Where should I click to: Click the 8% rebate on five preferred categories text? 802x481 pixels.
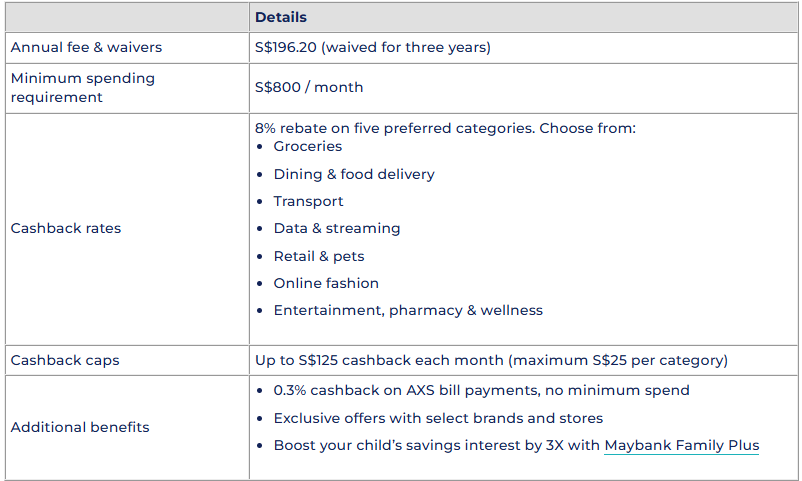[445, 128]
